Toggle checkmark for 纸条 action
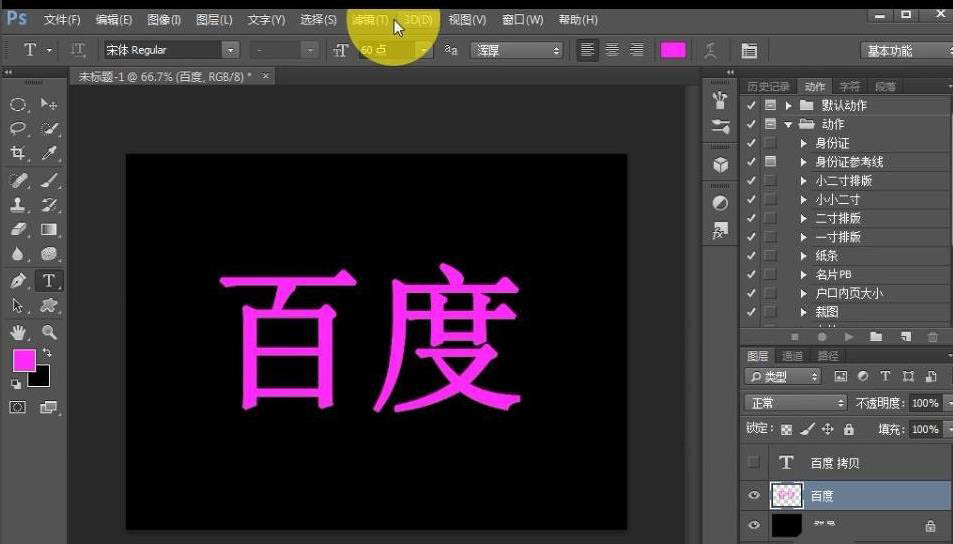953x544 pixels. point(751,255)
